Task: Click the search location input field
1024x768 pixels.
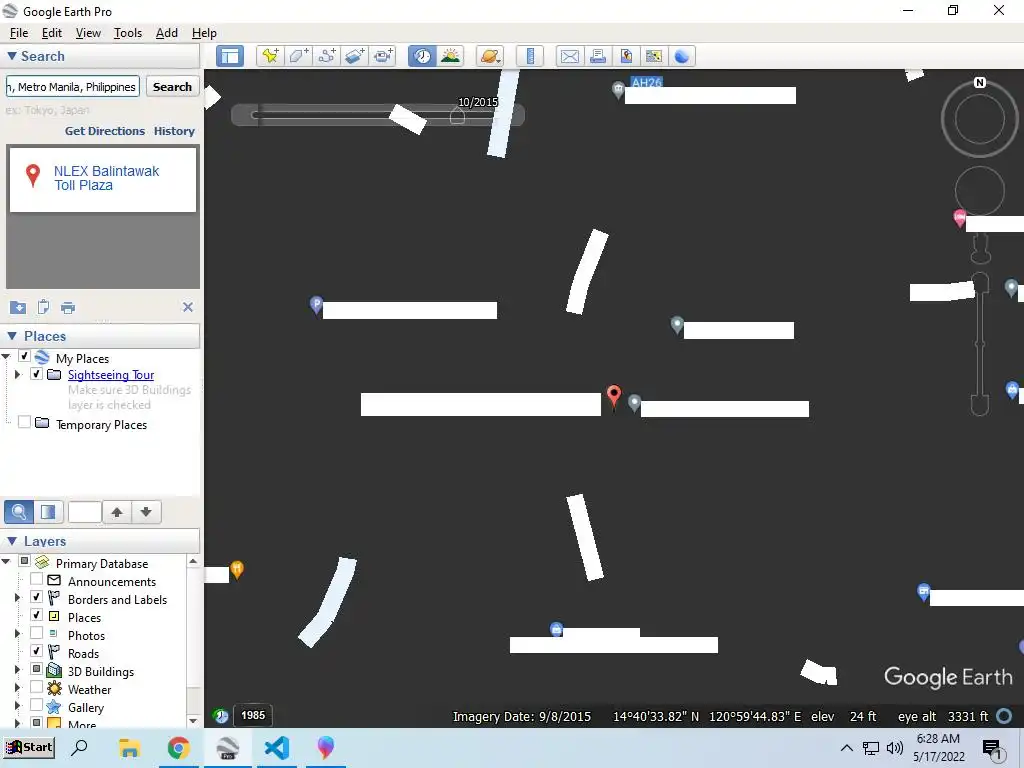Action: coord(72,87)
